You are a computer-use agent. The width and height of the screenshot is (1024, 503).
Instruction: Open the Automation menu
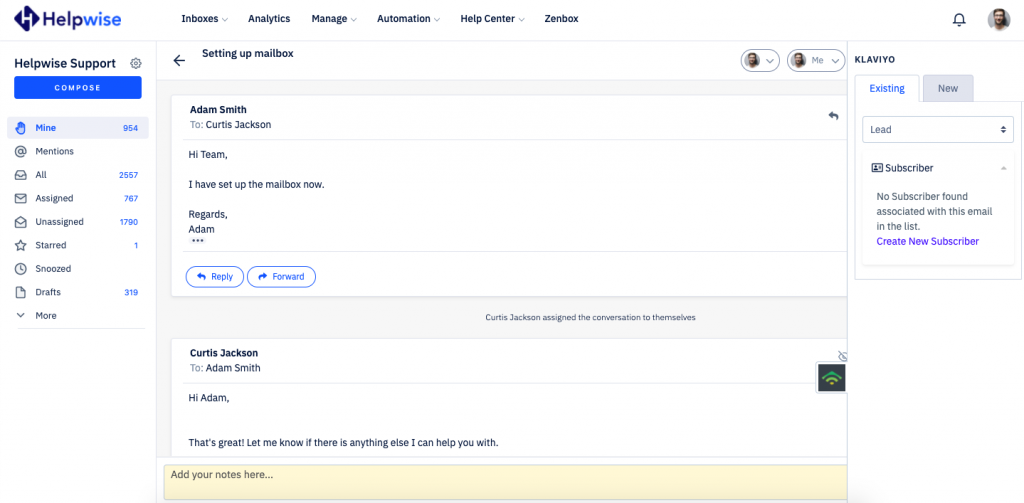pyautogui.click(x=409, y=19)
